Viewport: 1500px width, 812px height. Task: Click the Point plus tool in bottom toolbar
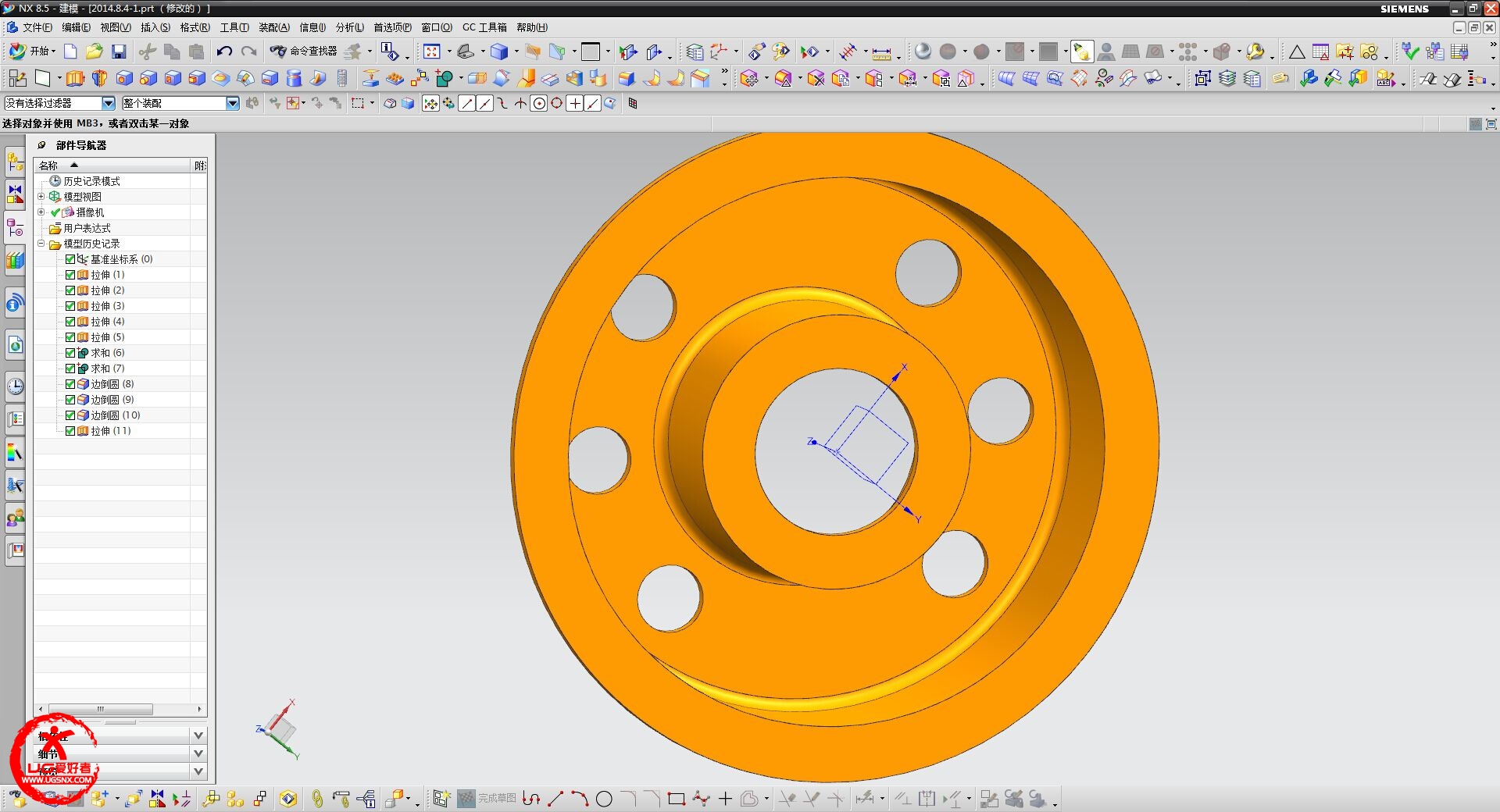pos(725,799)
